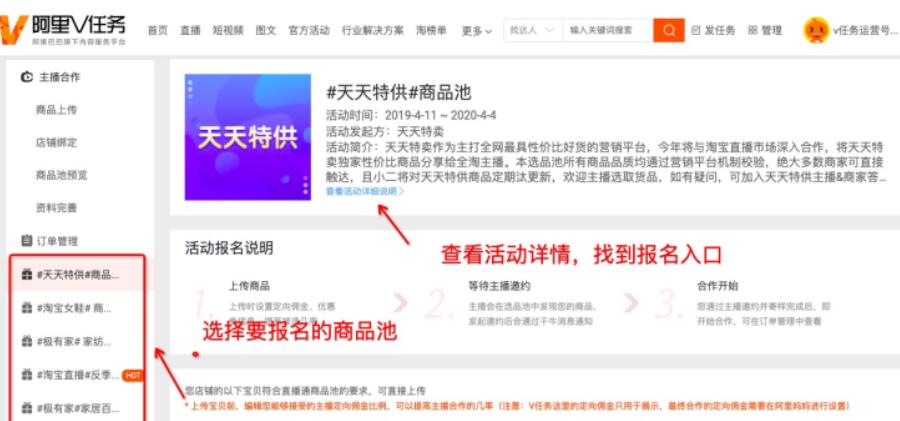The height and width of the screenshot is (421, 900).
Task: Click the 天天特供 purple banner thumbnail
Action: point(247,137)
